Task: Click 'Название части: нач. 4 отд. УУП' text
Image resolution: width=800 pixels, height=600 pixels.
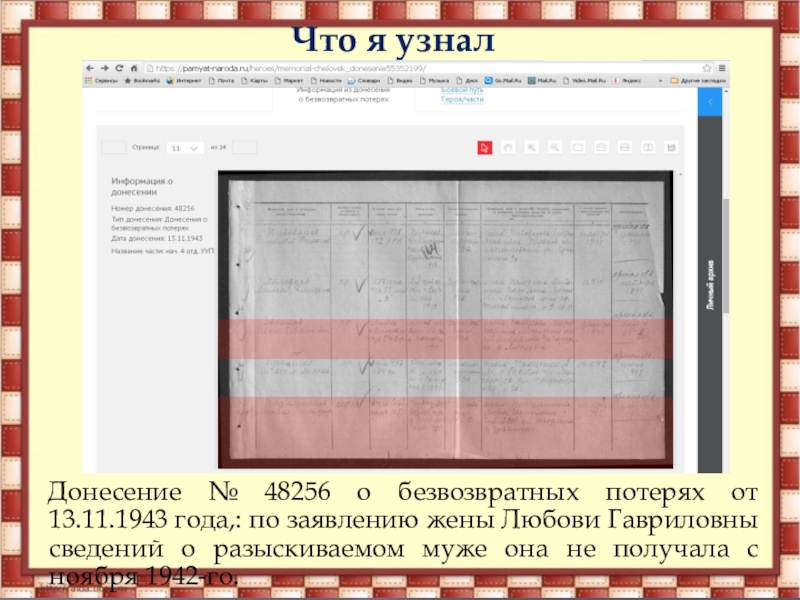Action: tap(162, 251)
